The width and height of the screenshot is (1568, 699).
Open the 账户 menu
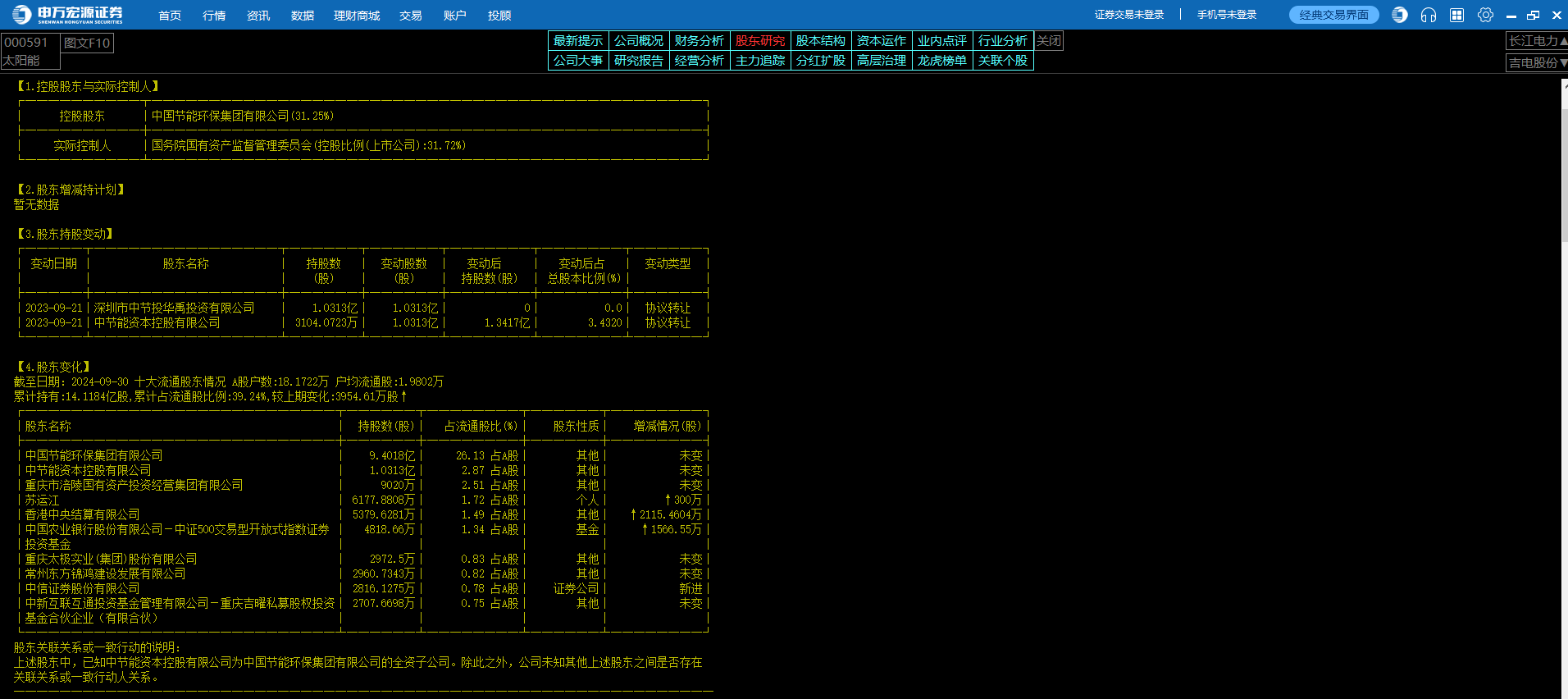click(x=455, y=16)
